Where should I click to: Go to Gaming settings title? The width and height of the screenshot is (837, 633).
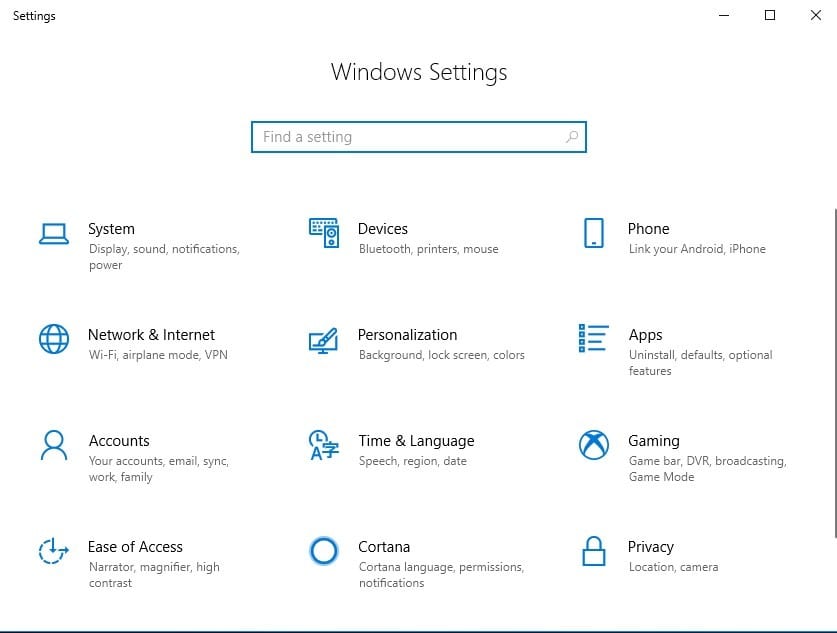click(653, 441)
